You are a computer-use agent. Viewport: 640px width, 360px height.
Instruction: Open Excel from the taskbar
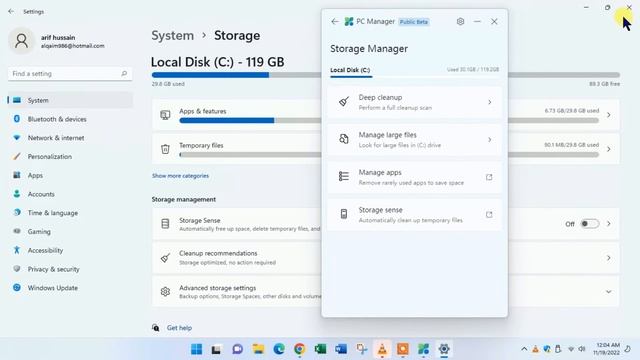320,349
